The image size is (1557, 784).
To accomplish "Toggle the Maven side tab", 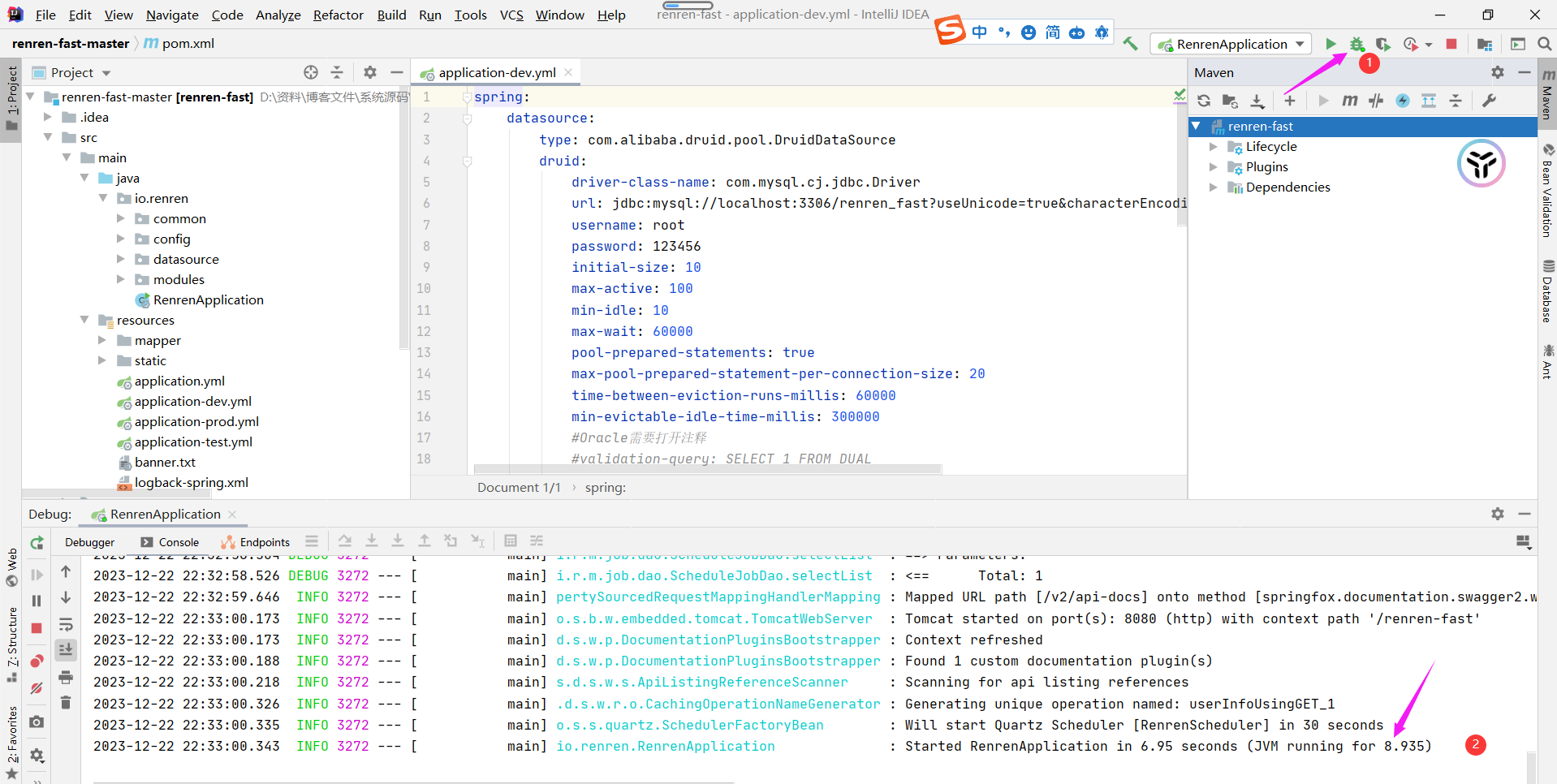I will 1547,96.
